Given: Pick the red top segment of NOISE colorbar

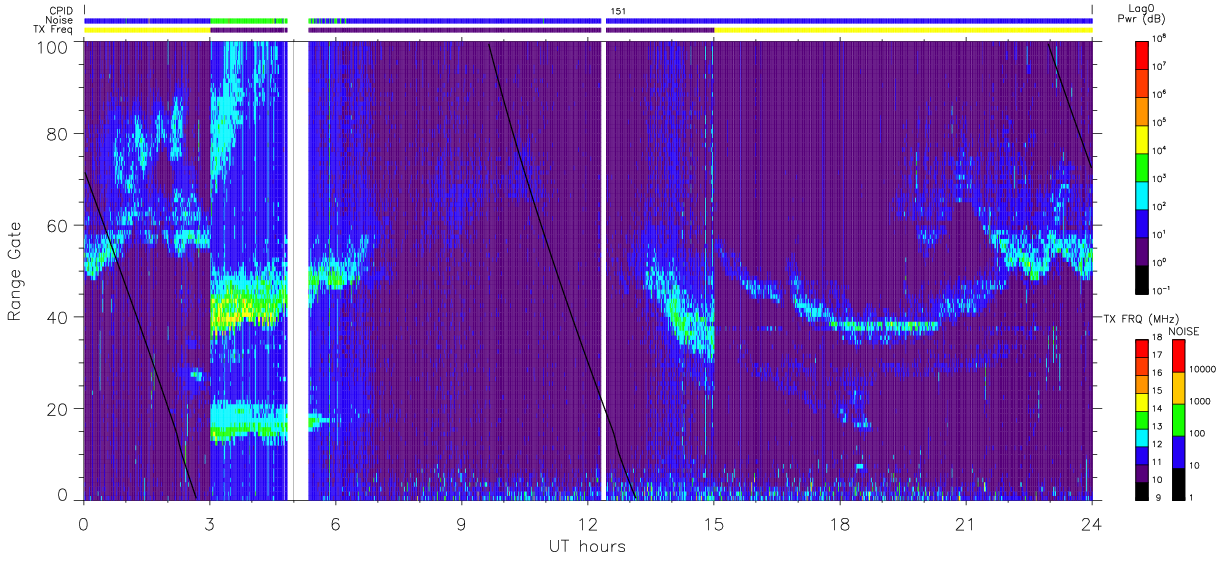Looking at the screenshot, I should [1177, 356].
